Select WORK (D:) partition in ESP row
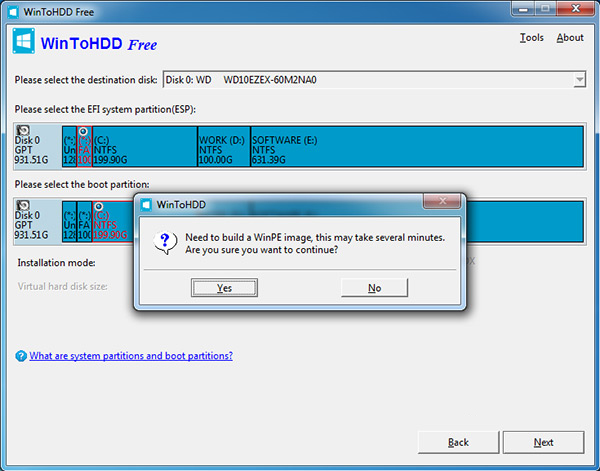 point(224,147)
